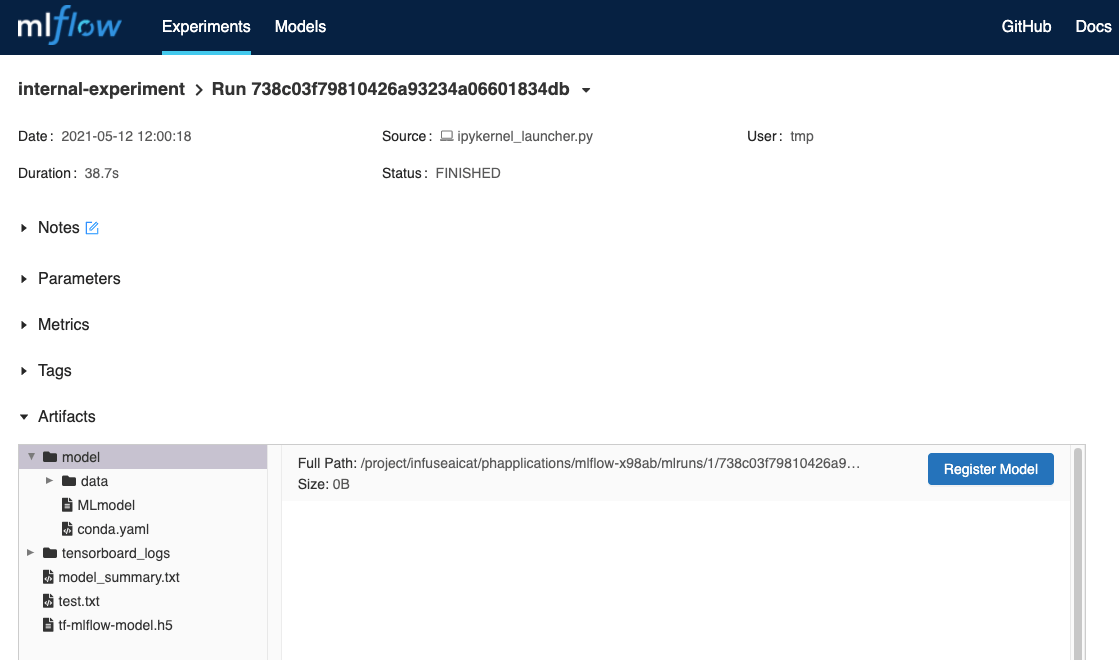The width and height of the screenshot is (1119, 660).
Task: Open the ipykernel_launcher.py source link
Action: click(525, 136)
